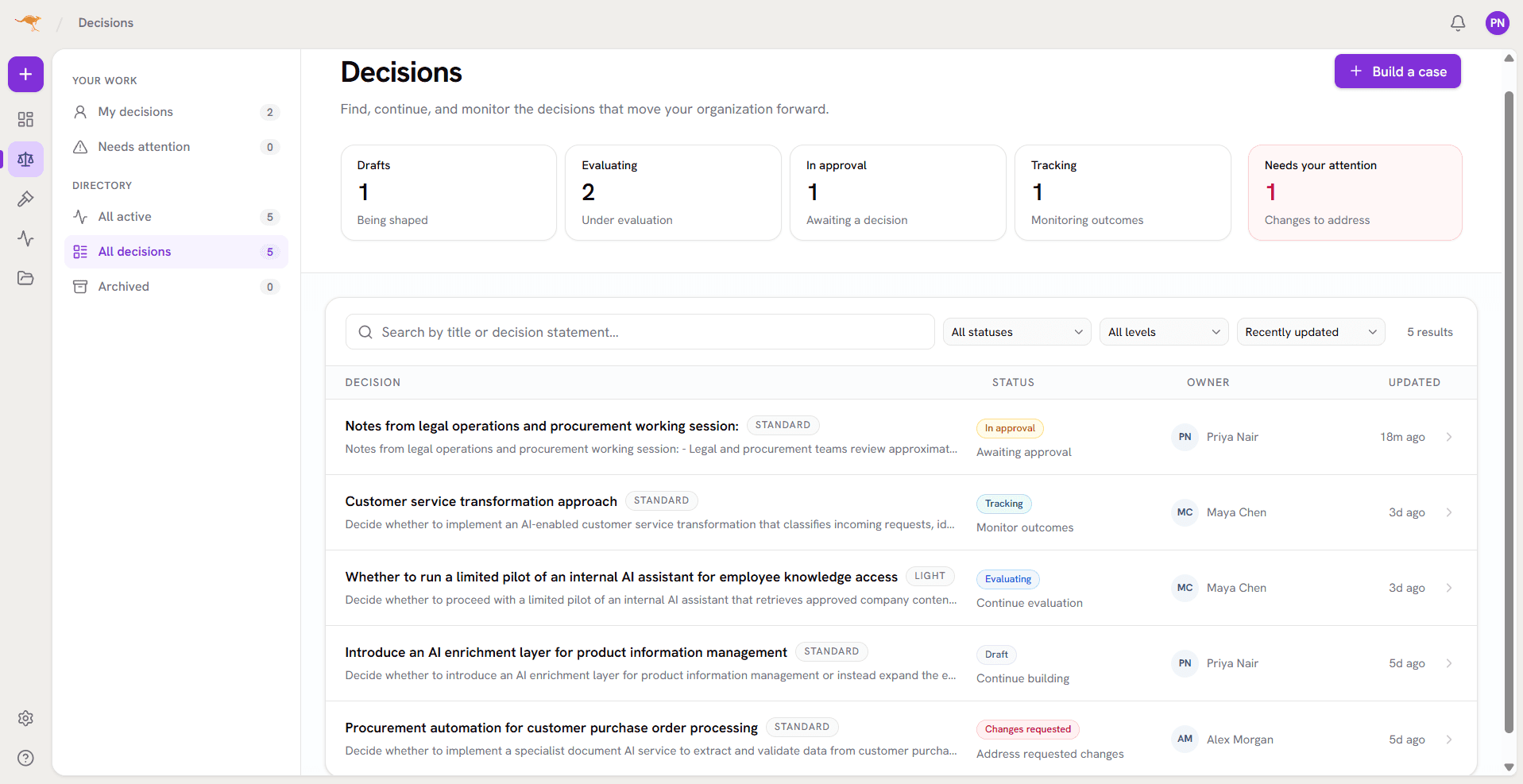Click the Tracking status badge in table

pos(1004,504)
